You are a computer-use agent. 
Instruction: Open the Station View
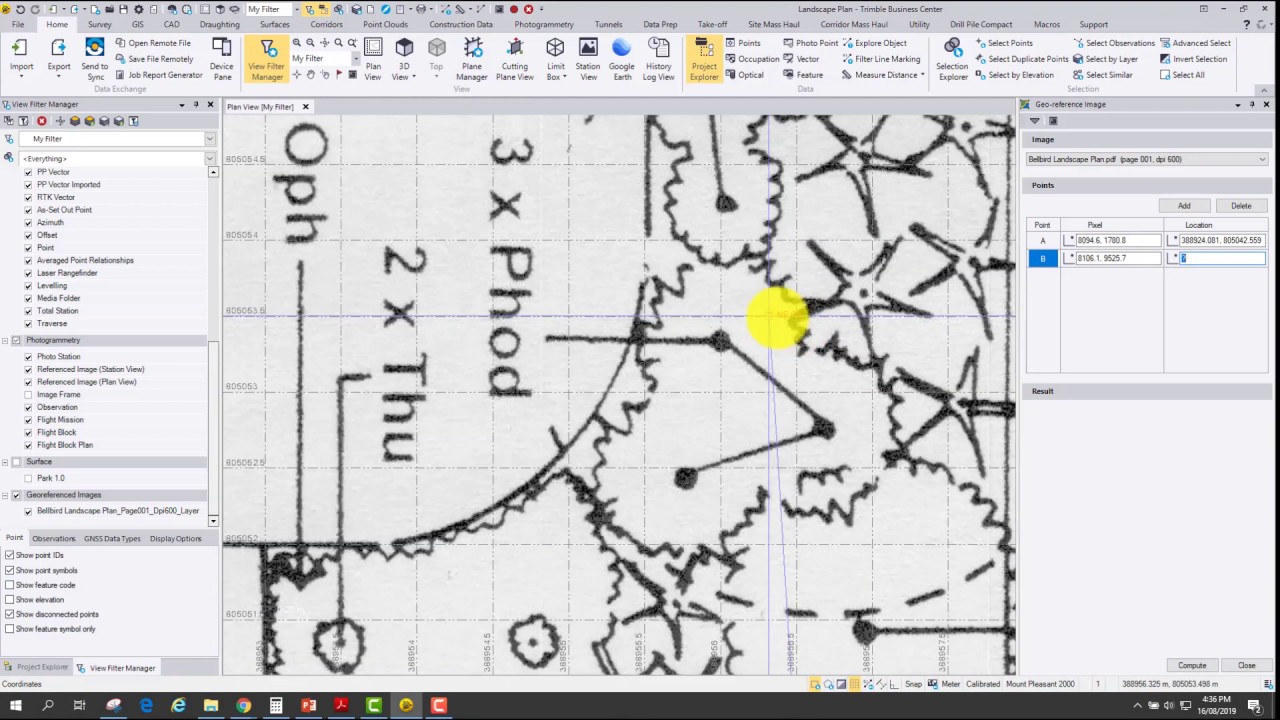coord(588,59)
